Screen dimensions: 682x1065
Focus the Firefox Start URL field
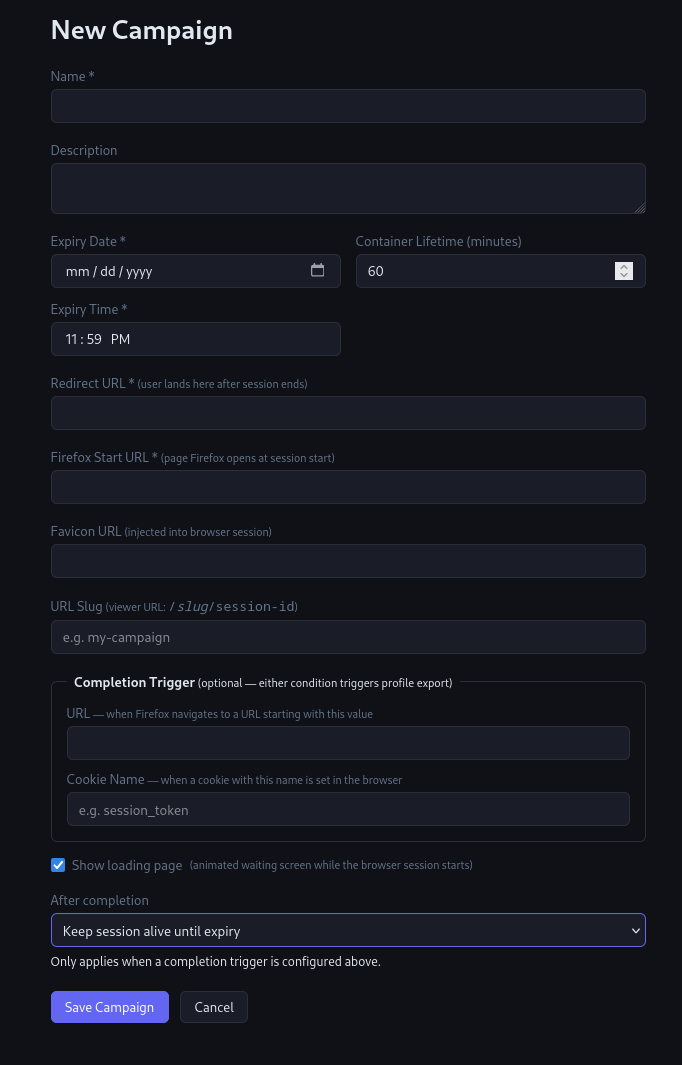[x=348, y=487]
